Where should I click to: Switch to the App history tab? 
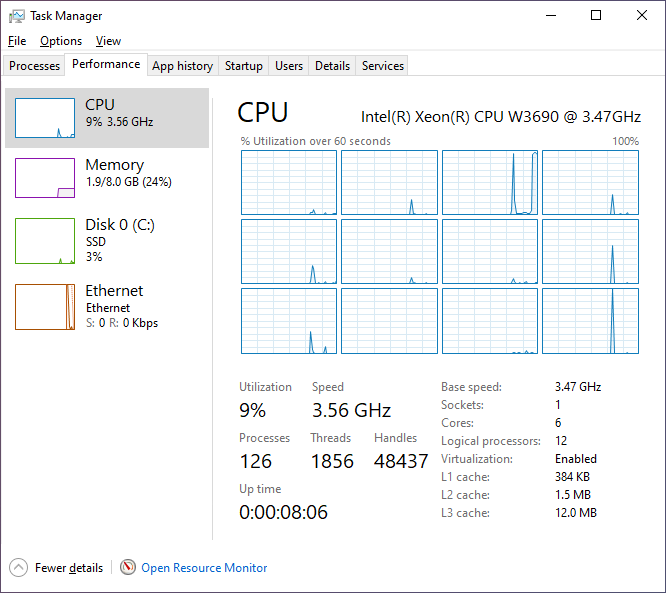tap(182, 66)
